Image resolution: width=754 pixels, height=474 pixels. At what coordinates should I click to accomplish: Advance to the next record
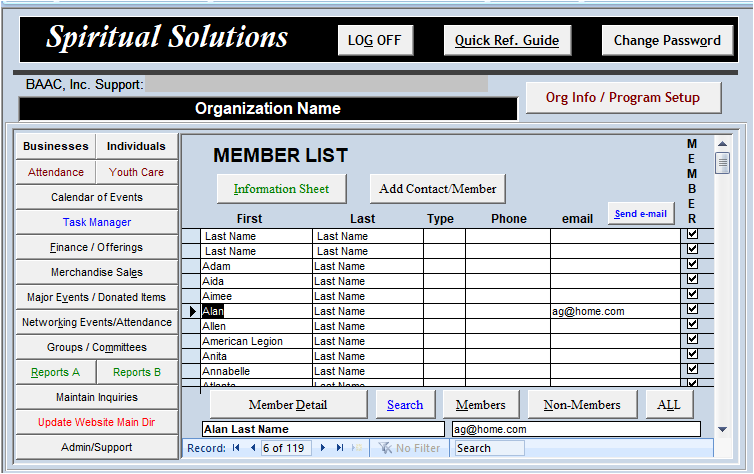(x=323, y=448)
